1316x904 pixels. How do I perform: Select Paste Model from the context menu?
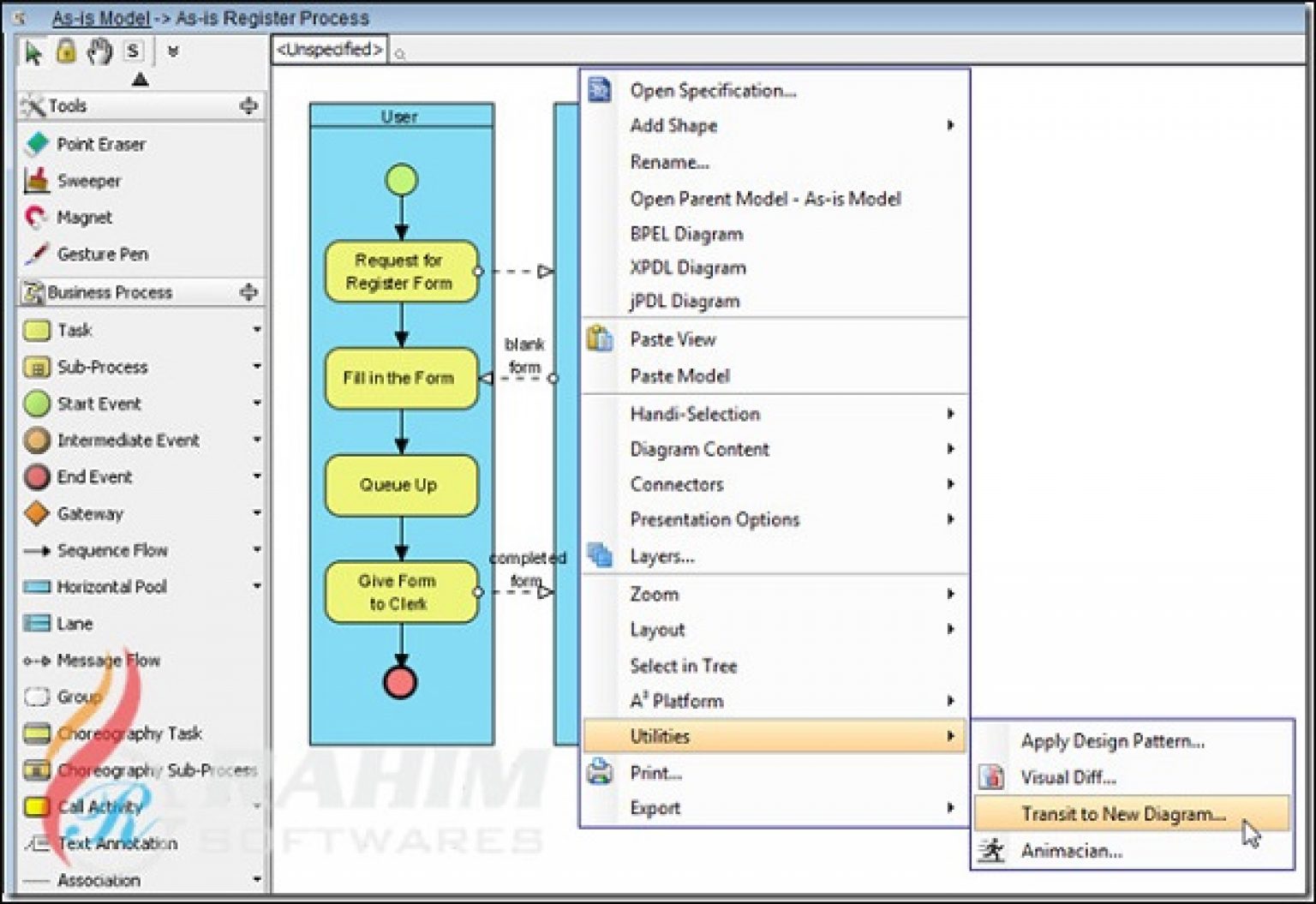[679, 375]
